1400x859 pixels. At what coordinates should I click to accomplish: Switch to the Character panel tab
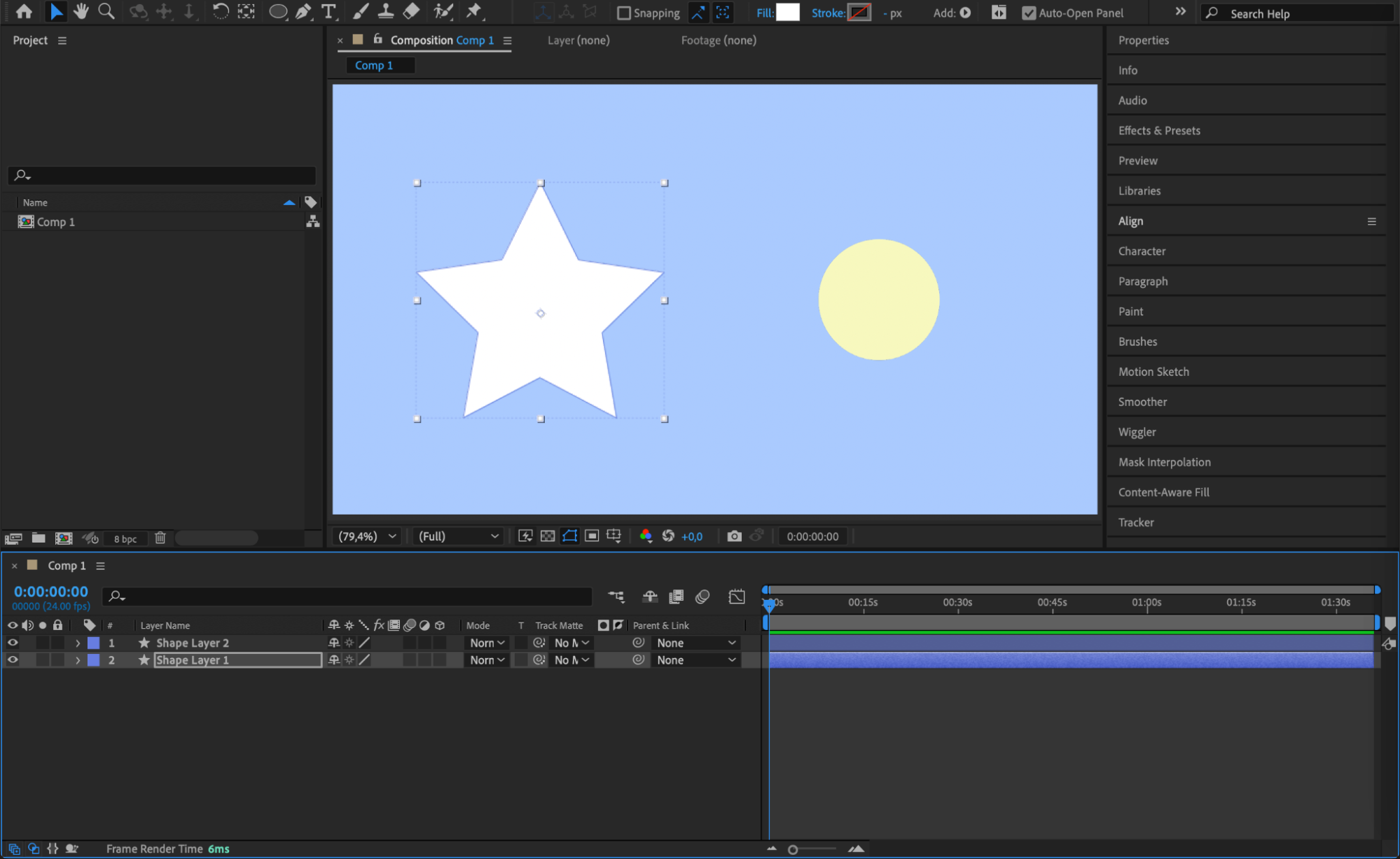point(1142,251)
